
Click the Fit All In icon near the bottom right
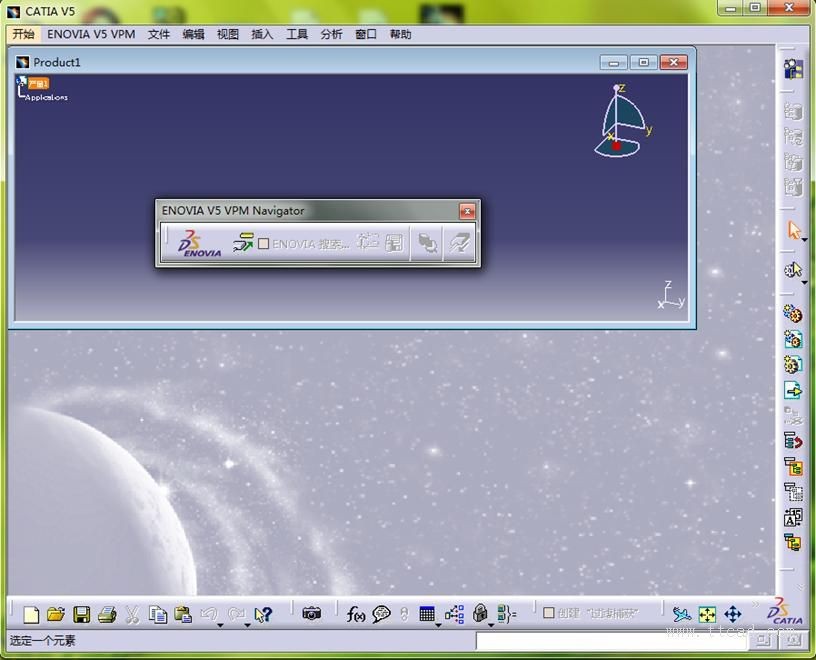pyautogui.click(x=706, y=614)
